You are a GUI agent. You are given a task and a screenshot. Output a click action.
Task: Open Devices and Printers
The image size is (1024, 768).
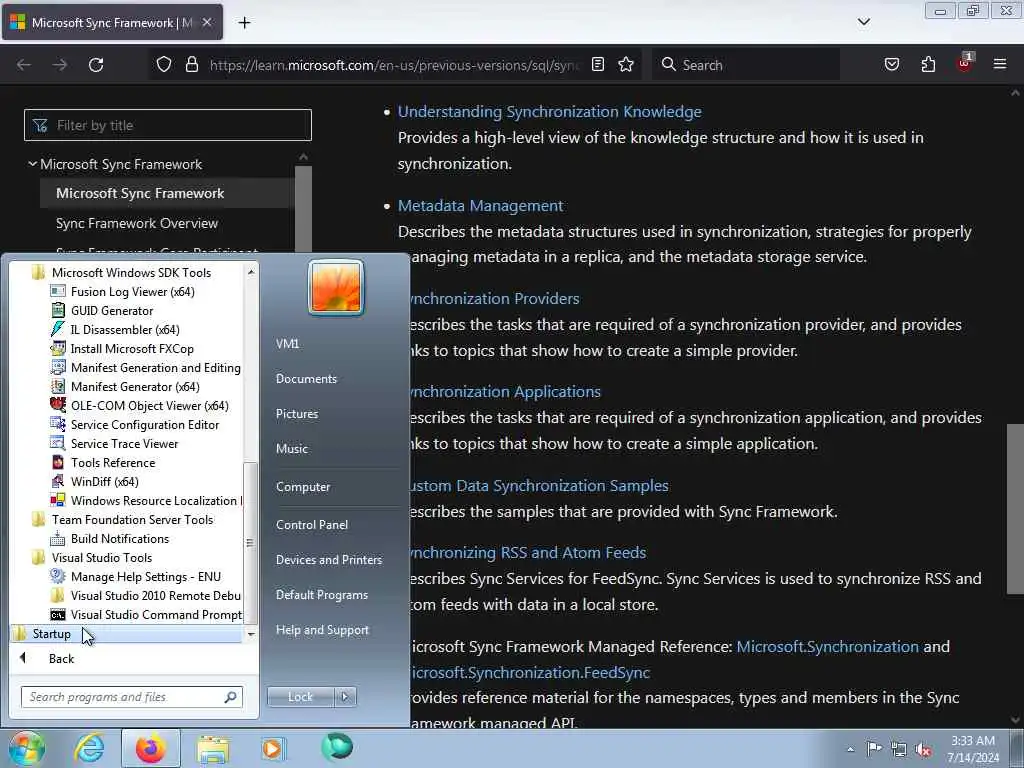click(329, 560)
